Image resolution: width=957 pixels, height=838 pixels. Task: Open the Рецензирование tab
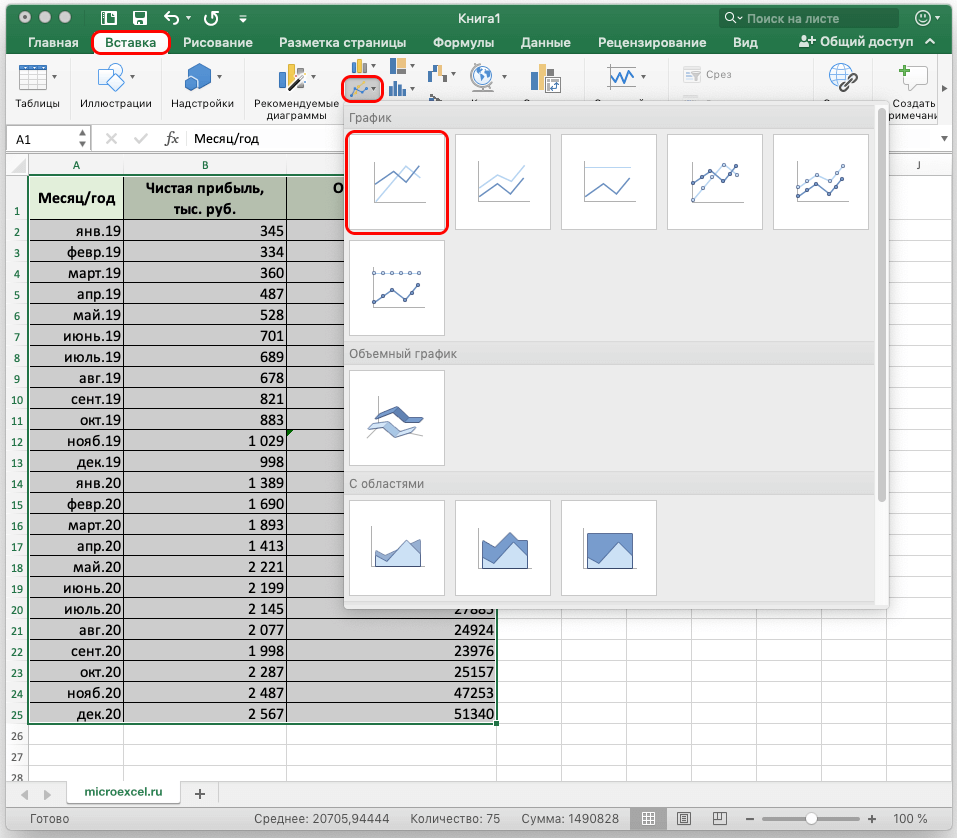point(652,42)
